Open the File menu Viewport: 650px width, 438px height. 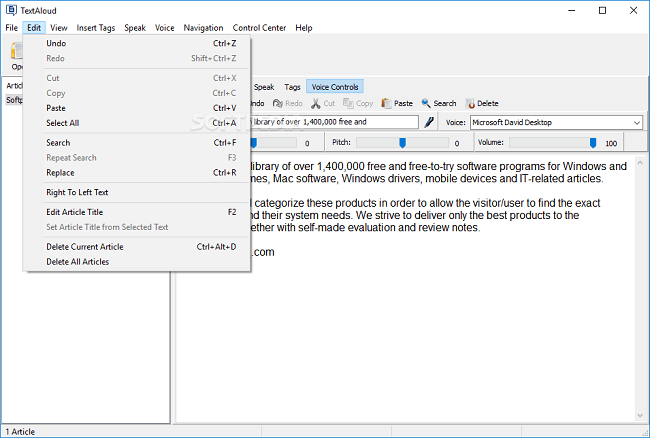(x=12, y=28)
